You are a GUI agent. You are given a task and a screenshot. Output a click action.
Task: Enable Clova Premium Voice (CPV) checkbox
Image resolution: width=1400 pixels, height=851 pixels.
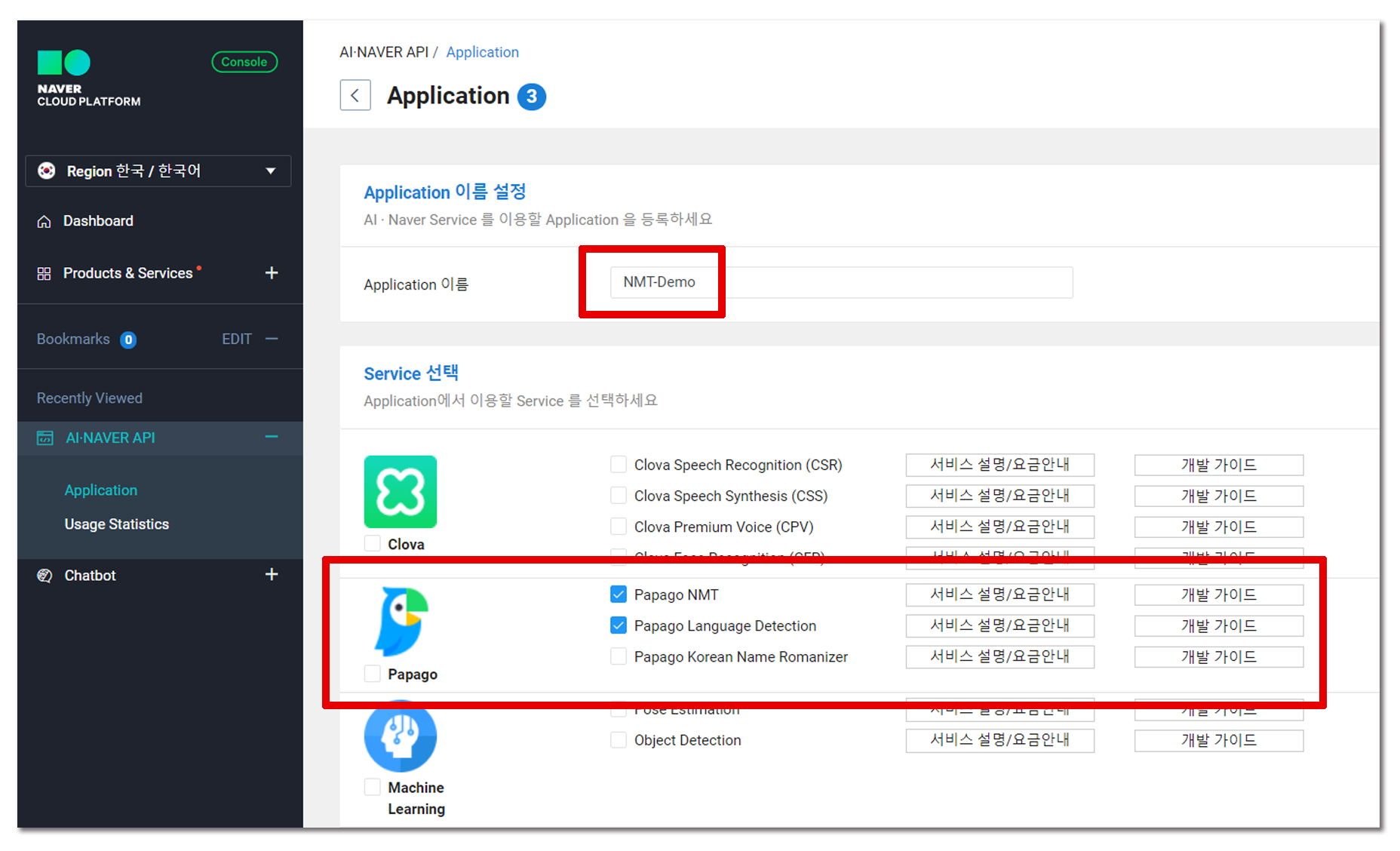click(619, 527)
